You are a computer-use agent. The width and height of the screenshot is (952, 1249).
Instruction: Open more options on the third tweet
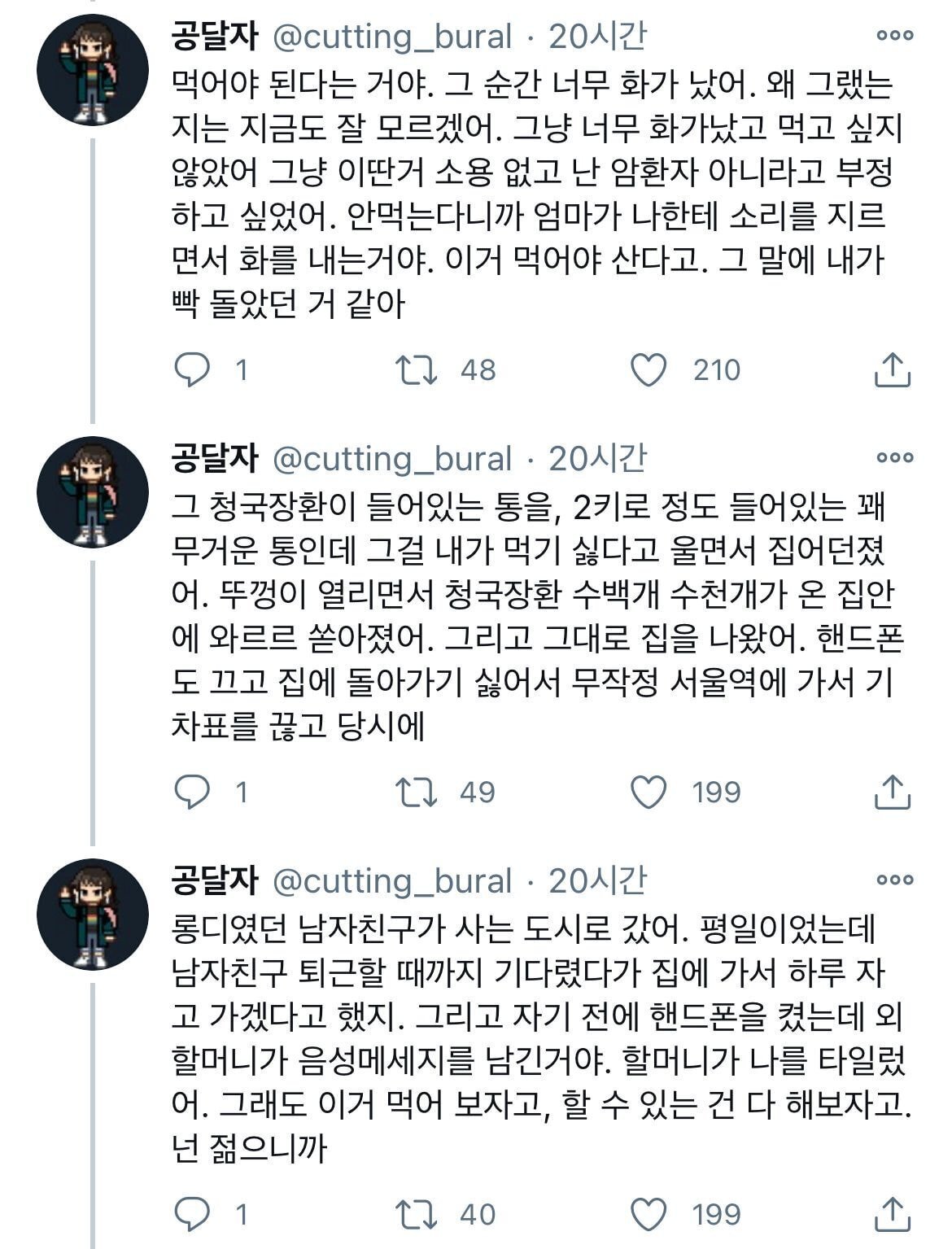(894, 880)
